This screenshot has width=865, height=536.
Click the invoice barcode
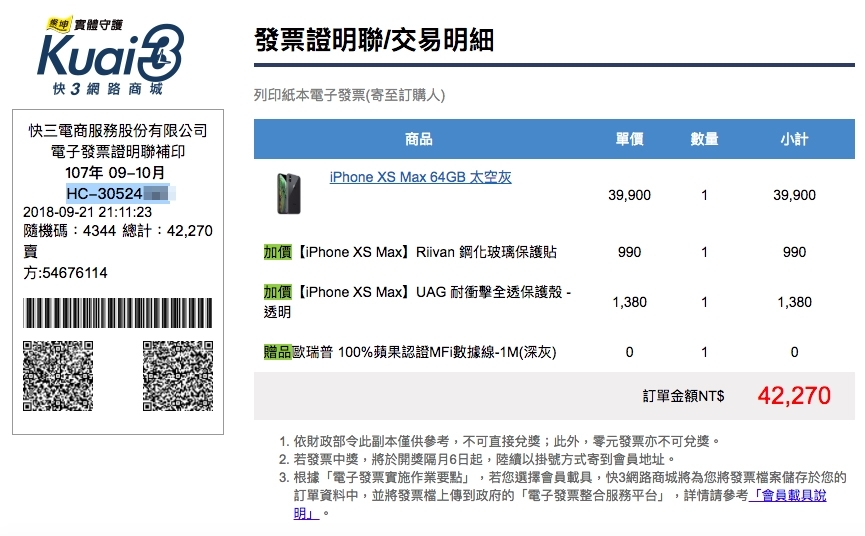coord(118,313)
